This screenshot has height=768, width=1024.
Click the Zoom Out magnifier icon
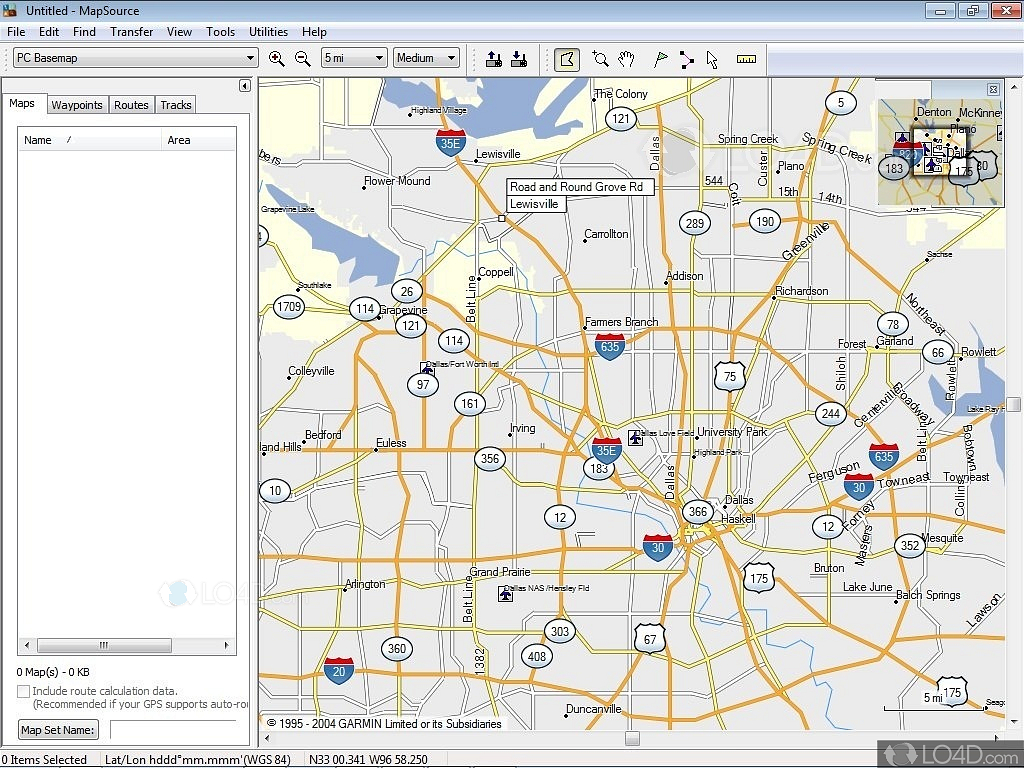303,59
